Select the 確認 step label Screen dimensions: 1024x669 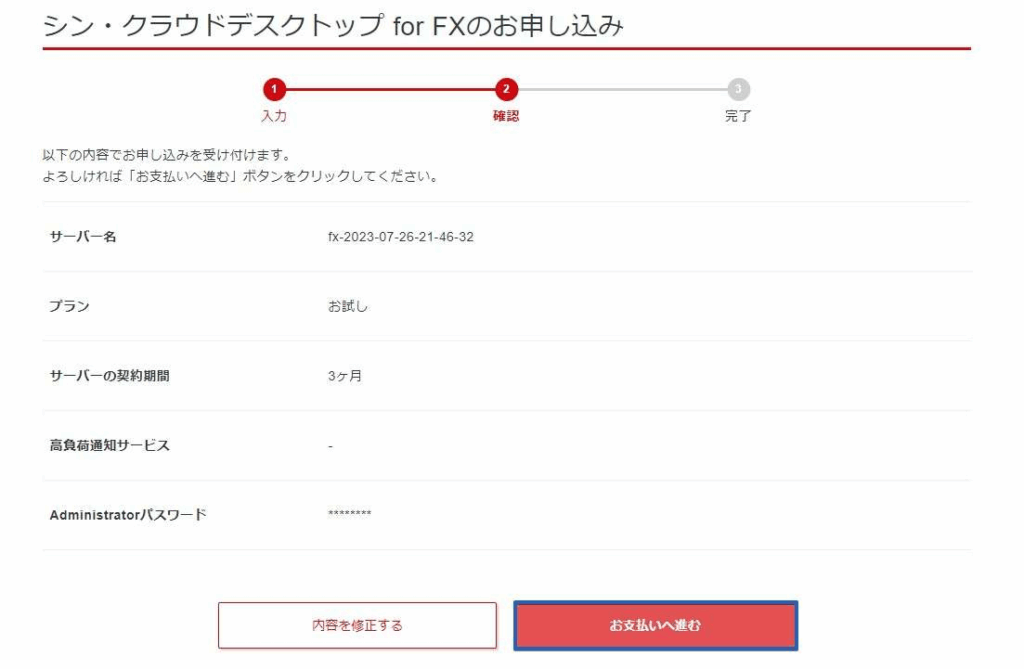(x=506, y=116)
